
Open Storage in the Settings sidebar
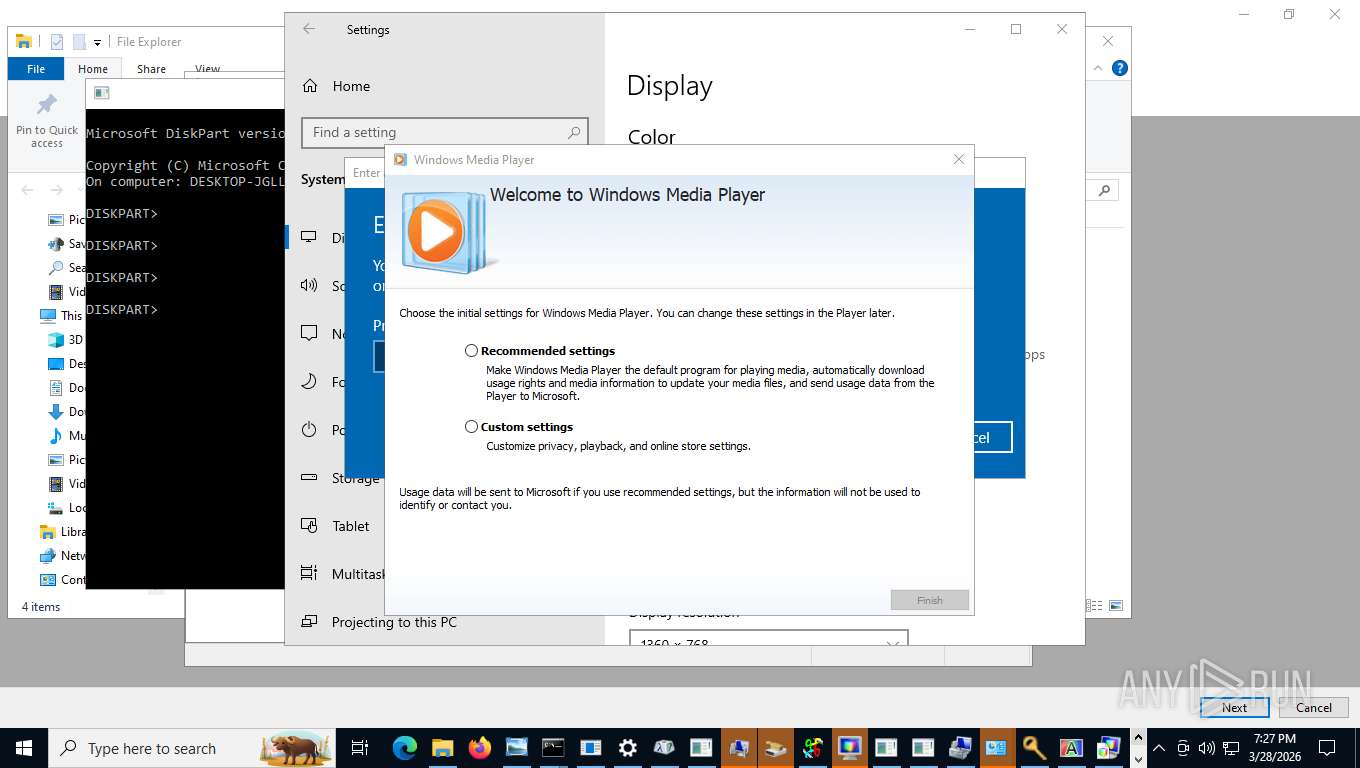click(x=355, y=478)
